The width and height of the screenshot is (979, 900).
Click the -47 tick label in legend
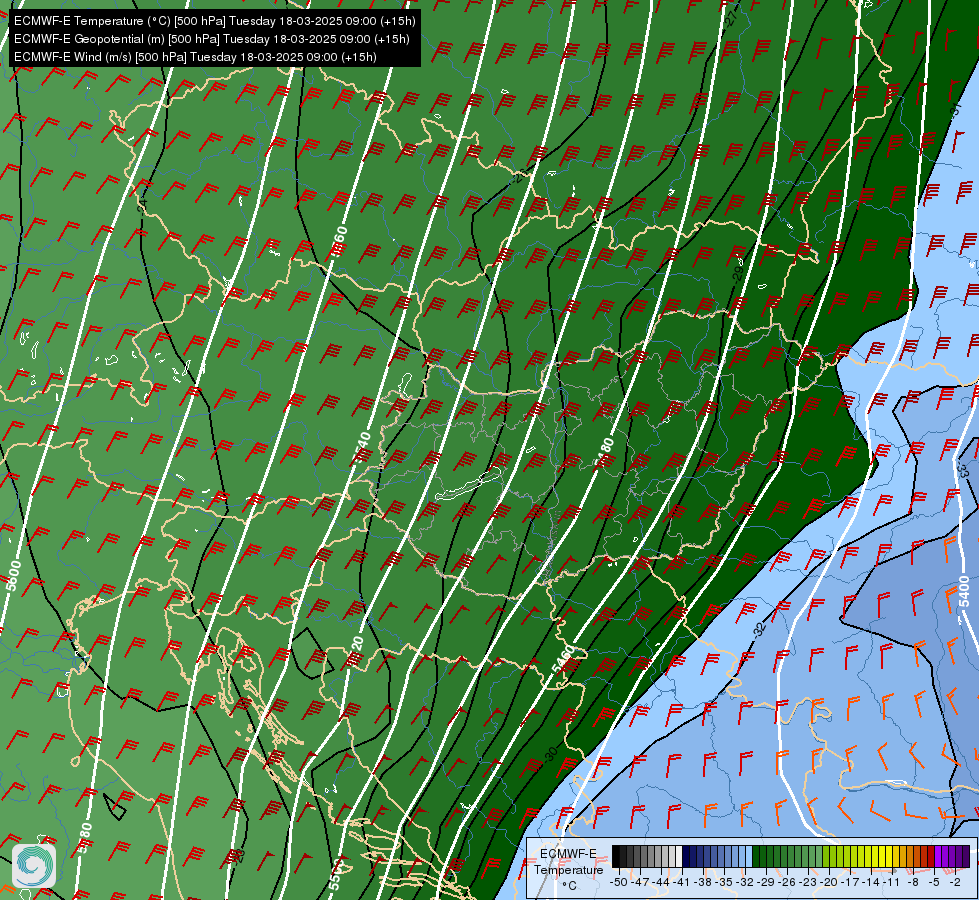pos(639,882)
